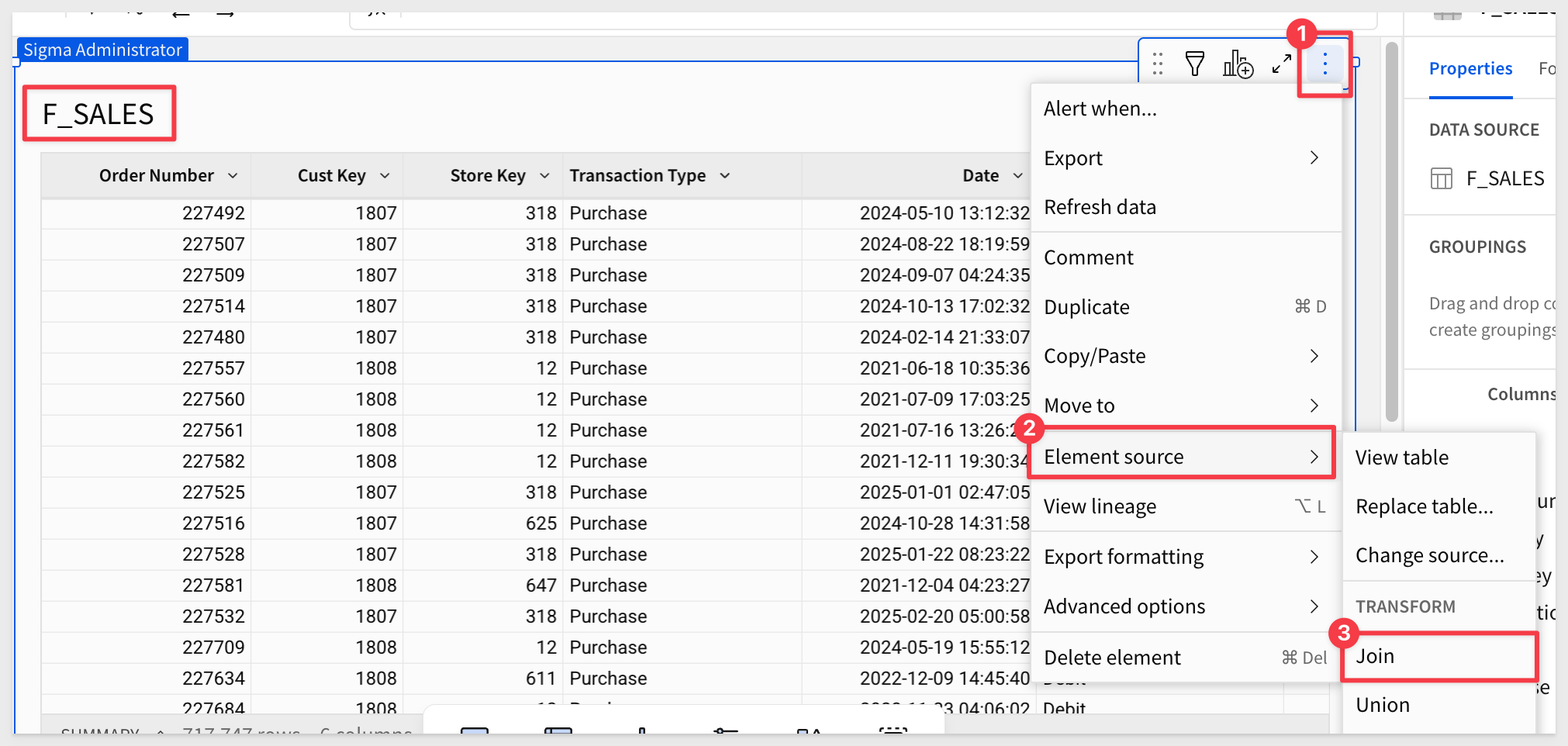This screenshot has height=746, width=1568.
Task: Open the three-dot more options menu
Action: pyautogui.click(x=1325, y=64)
